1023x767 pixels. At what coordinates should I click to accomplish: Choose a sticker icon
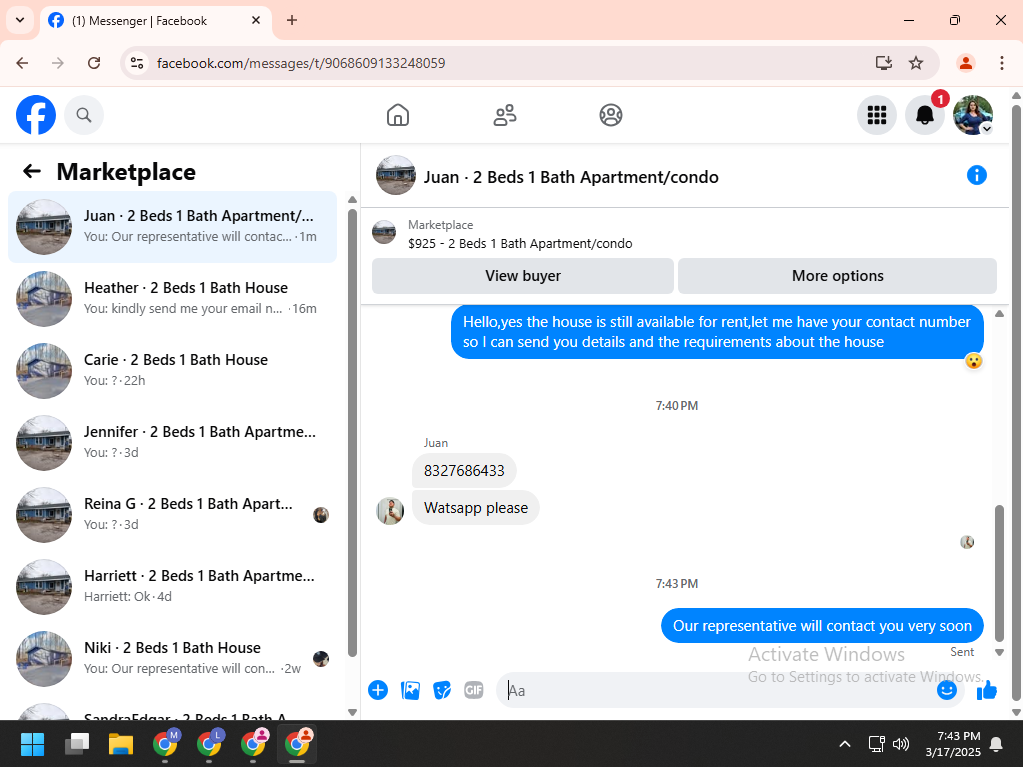[x=442, y=690]
